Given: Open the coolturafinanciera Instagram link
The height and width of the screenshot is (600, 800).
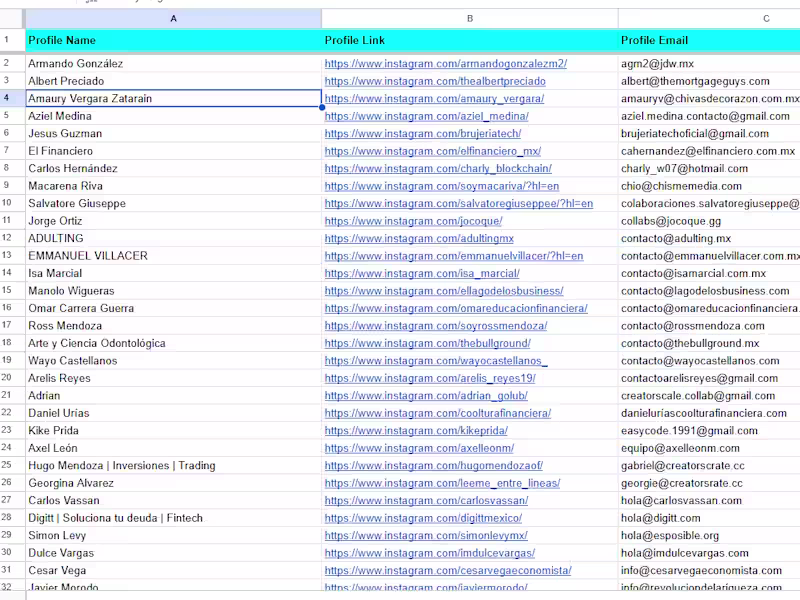Looking at the screenshot, I should click(x=438, y=413).
